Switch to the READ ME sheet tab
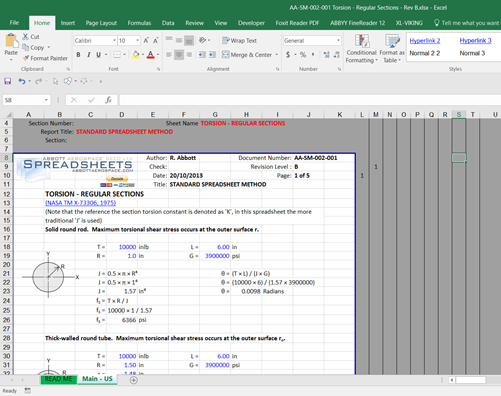This screenshot has width=501, height=396. tap(58, 379)
